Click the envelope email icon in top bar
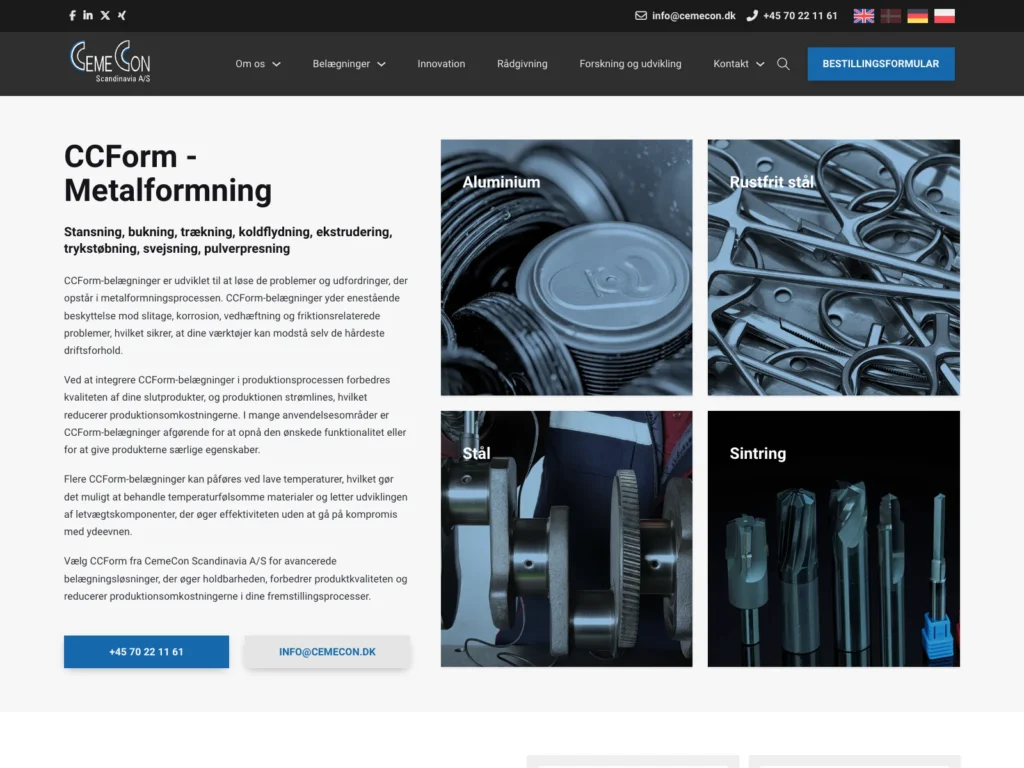This screenshot has height=768, width=1024. pos(641,16)
